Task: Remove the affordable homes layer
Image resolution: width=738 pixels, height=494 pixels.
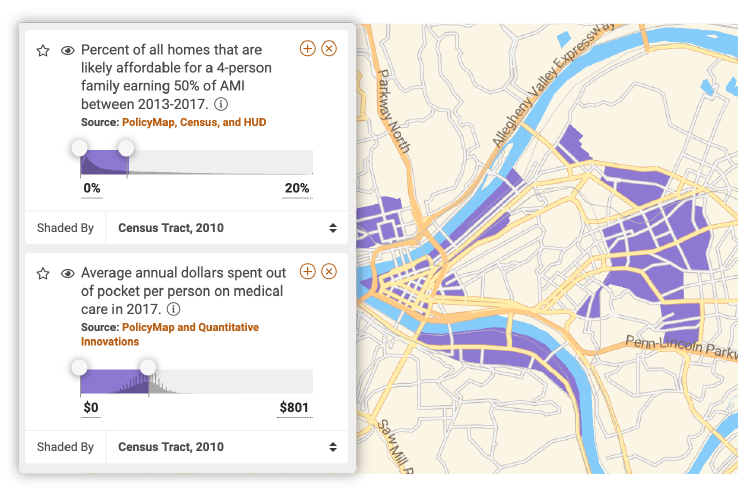Action: point(329,48)
